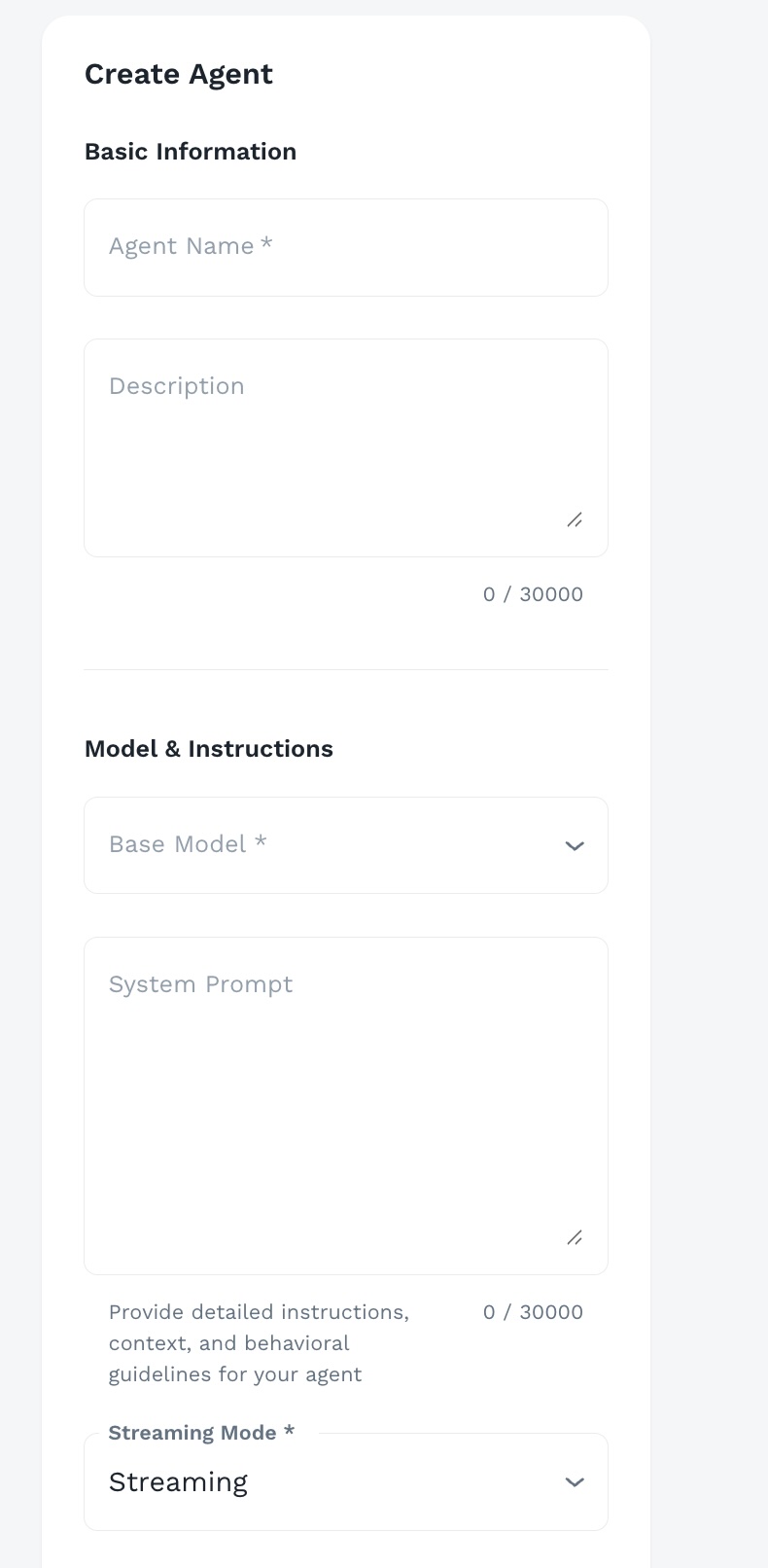The height and width of the screenshot is (1568, 768).
Task: Click the Streaming Mode chevron icon
Action: pyautogui.click(x=575, y=1481)
